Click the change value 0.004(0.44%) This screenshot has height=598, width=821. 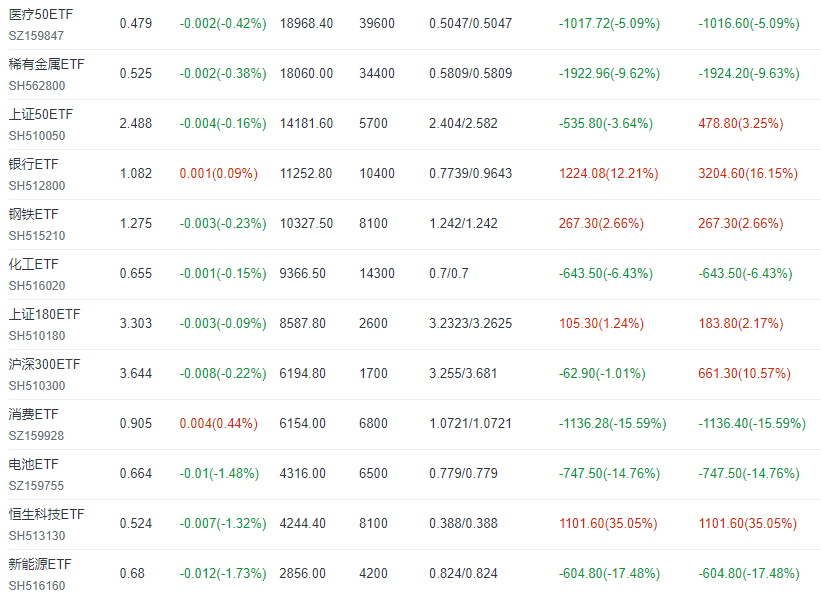click(219, 423)
